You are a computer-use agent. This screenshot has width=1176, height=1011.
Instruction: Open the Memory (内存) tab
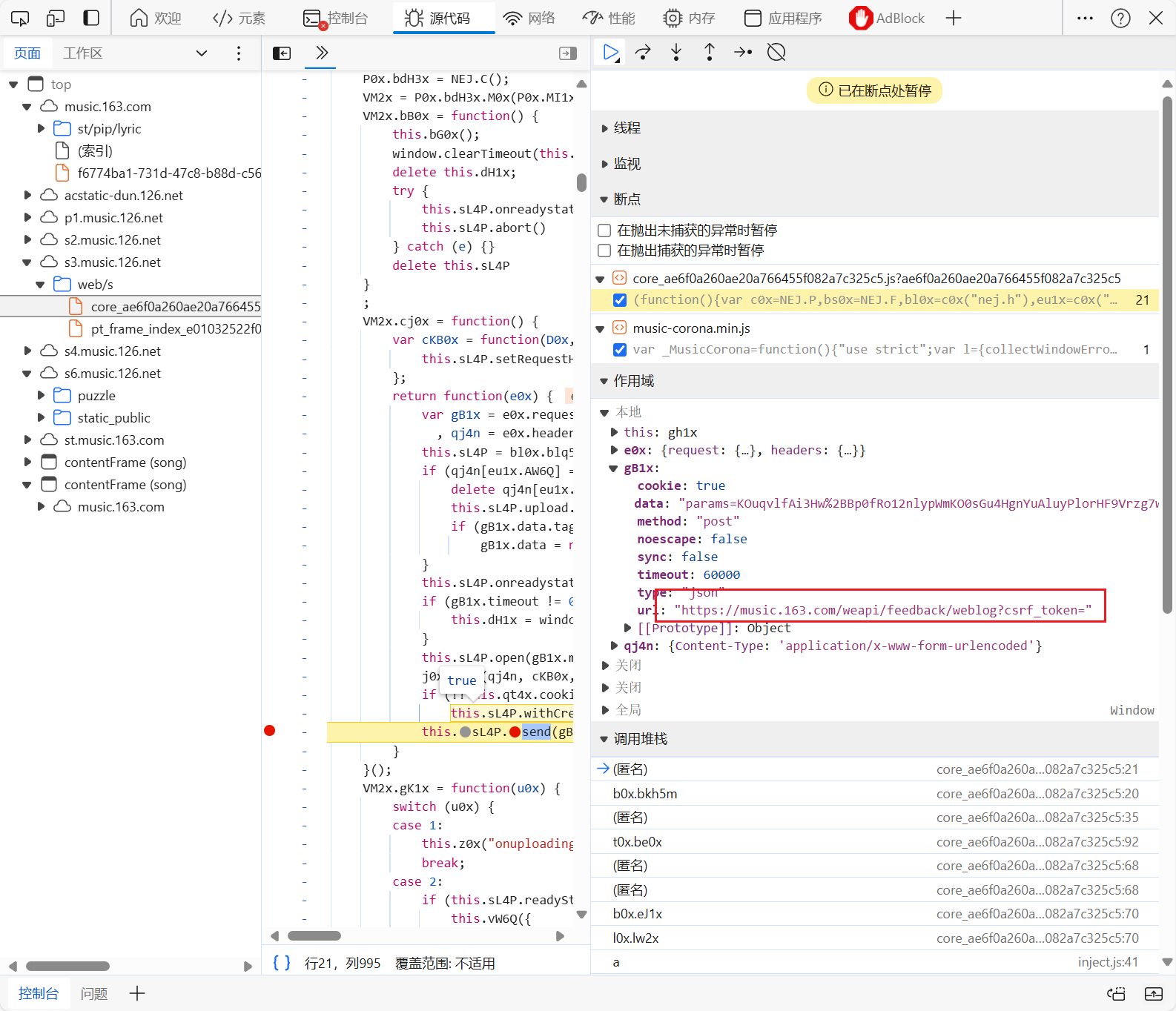[x=689, y=18]
